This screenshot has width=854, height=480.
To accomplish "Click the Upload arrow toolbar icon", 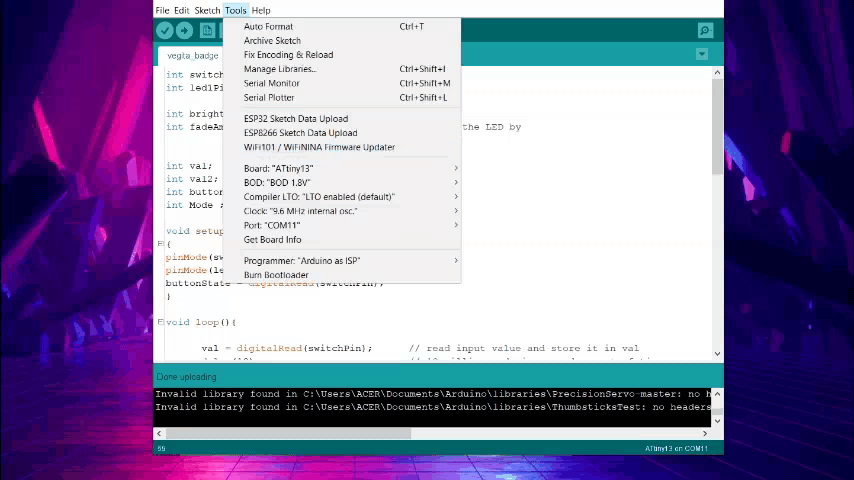I will (184, 31).
